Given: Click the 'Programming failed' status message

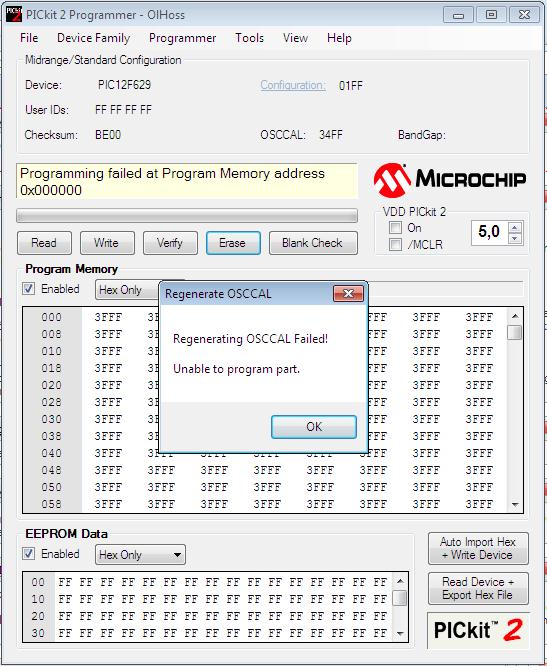Looking at the screenshot, I should [x=187, y=181].
